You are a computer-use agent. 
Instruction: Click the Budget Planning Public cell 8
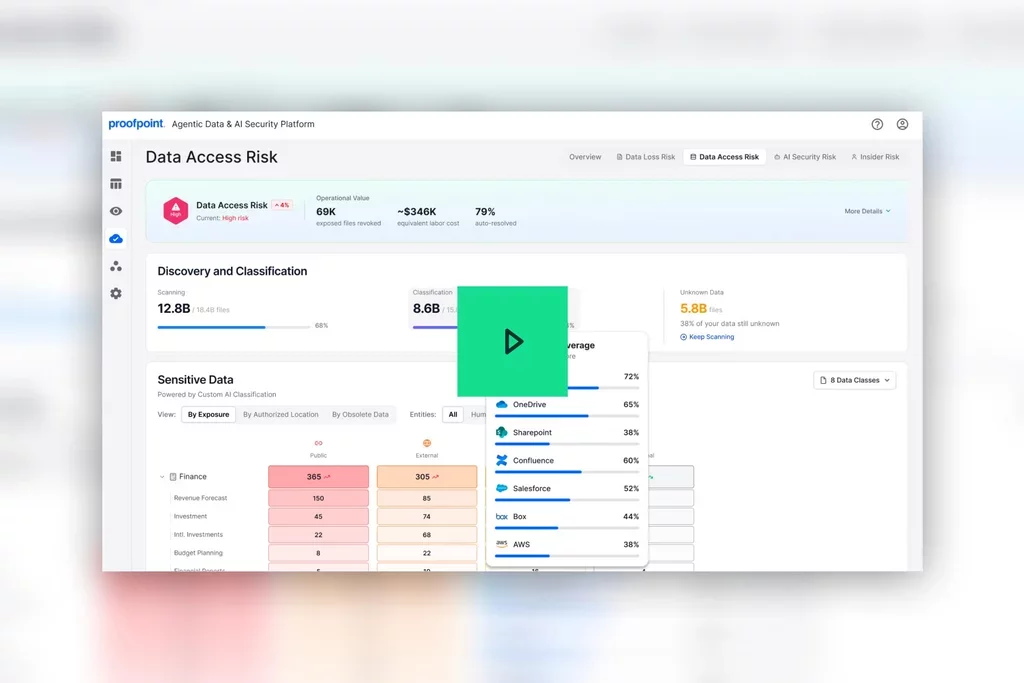318,553
